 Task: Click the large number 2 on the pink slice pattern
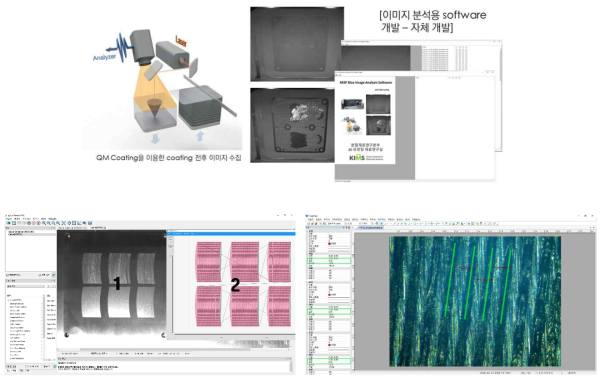click(x=235, y=285)
